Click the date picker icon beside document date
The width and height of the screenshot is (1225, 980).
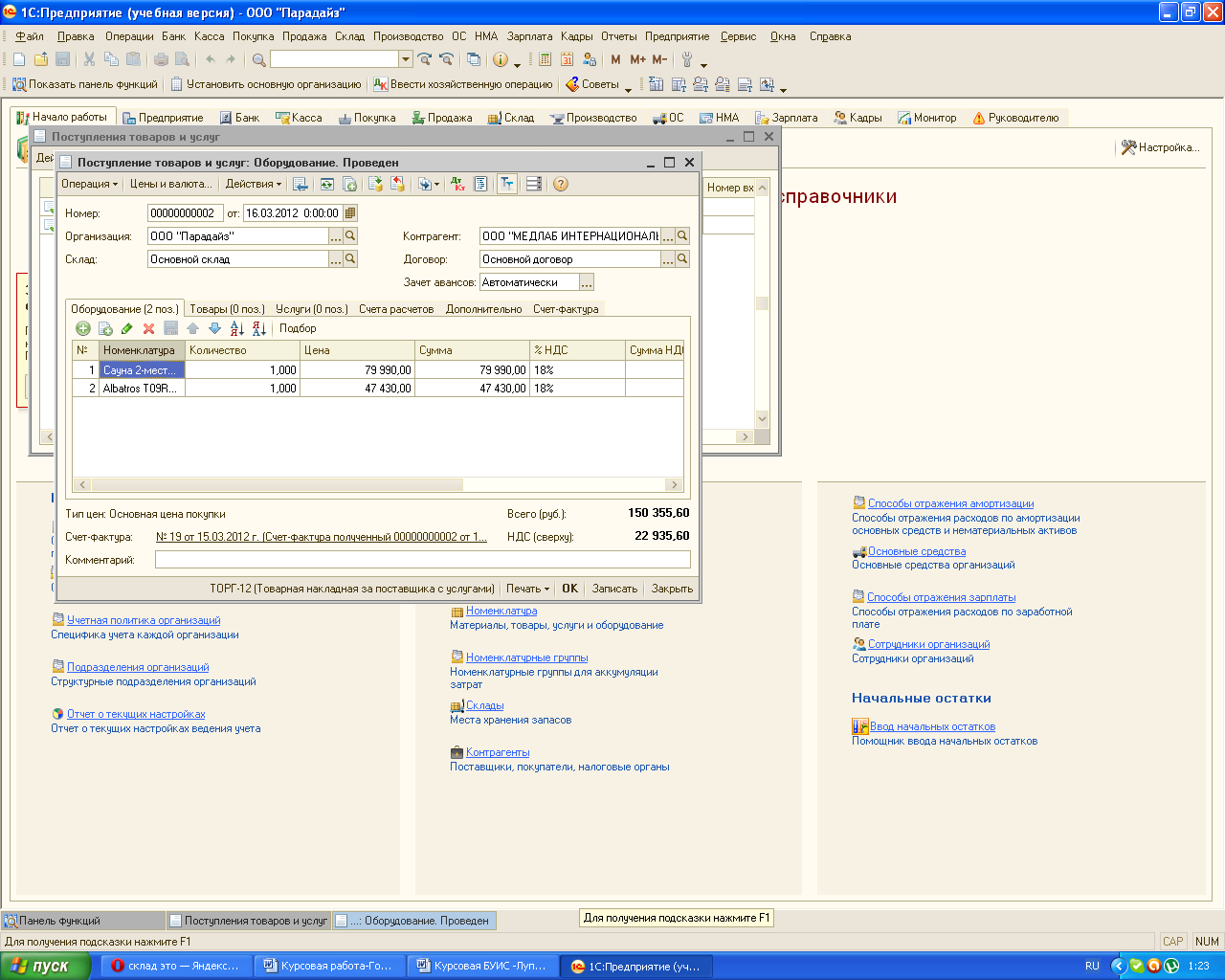(350, 213)
